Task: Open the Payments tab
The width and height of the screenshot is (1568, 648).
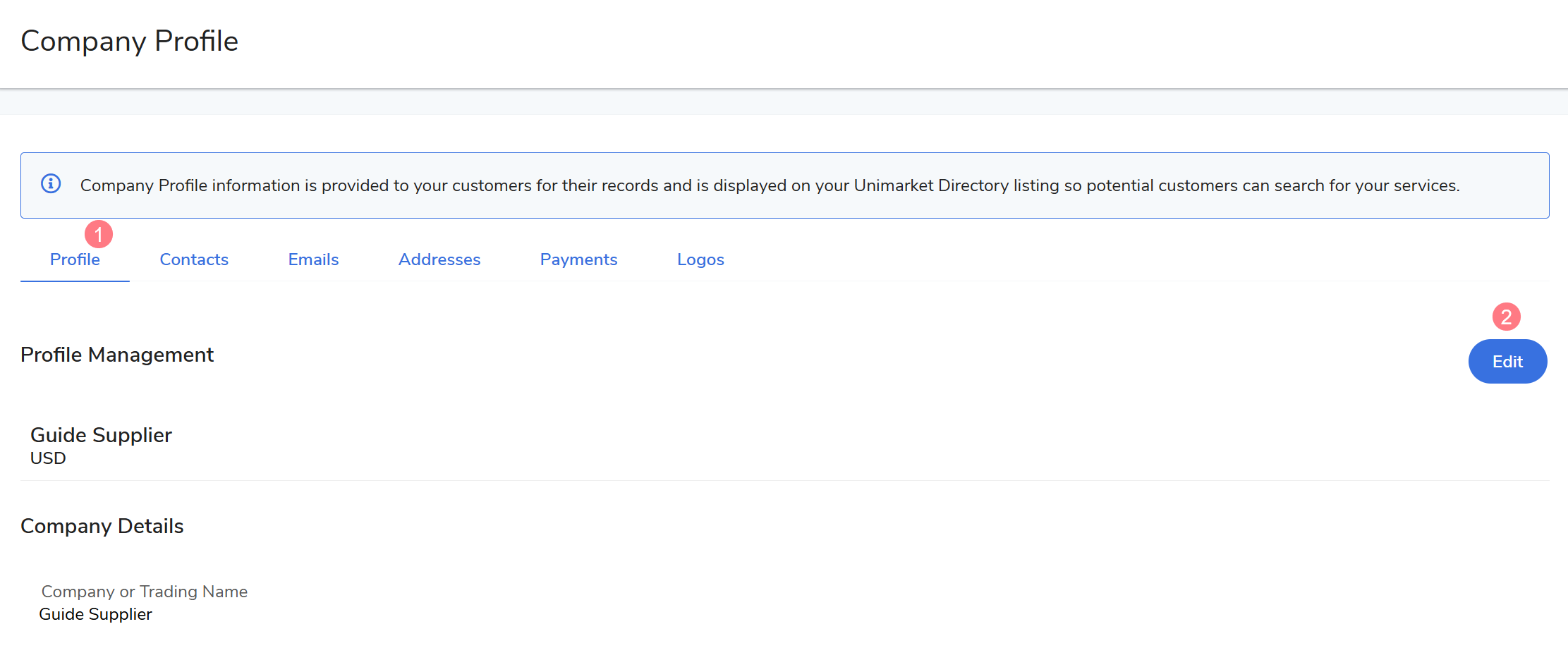Action: (x=578, y=259)
